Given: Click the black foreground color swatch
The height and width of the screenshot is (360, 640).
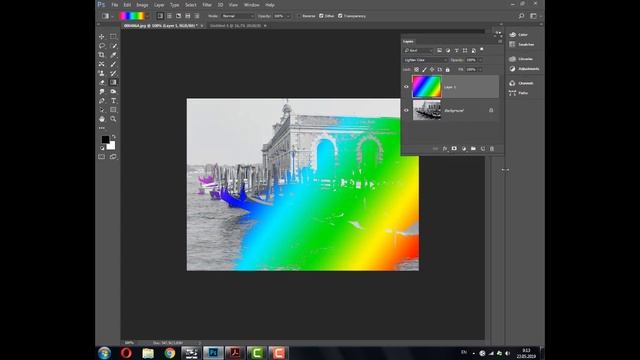Looking at the screenshot, I should pos(105,139).
